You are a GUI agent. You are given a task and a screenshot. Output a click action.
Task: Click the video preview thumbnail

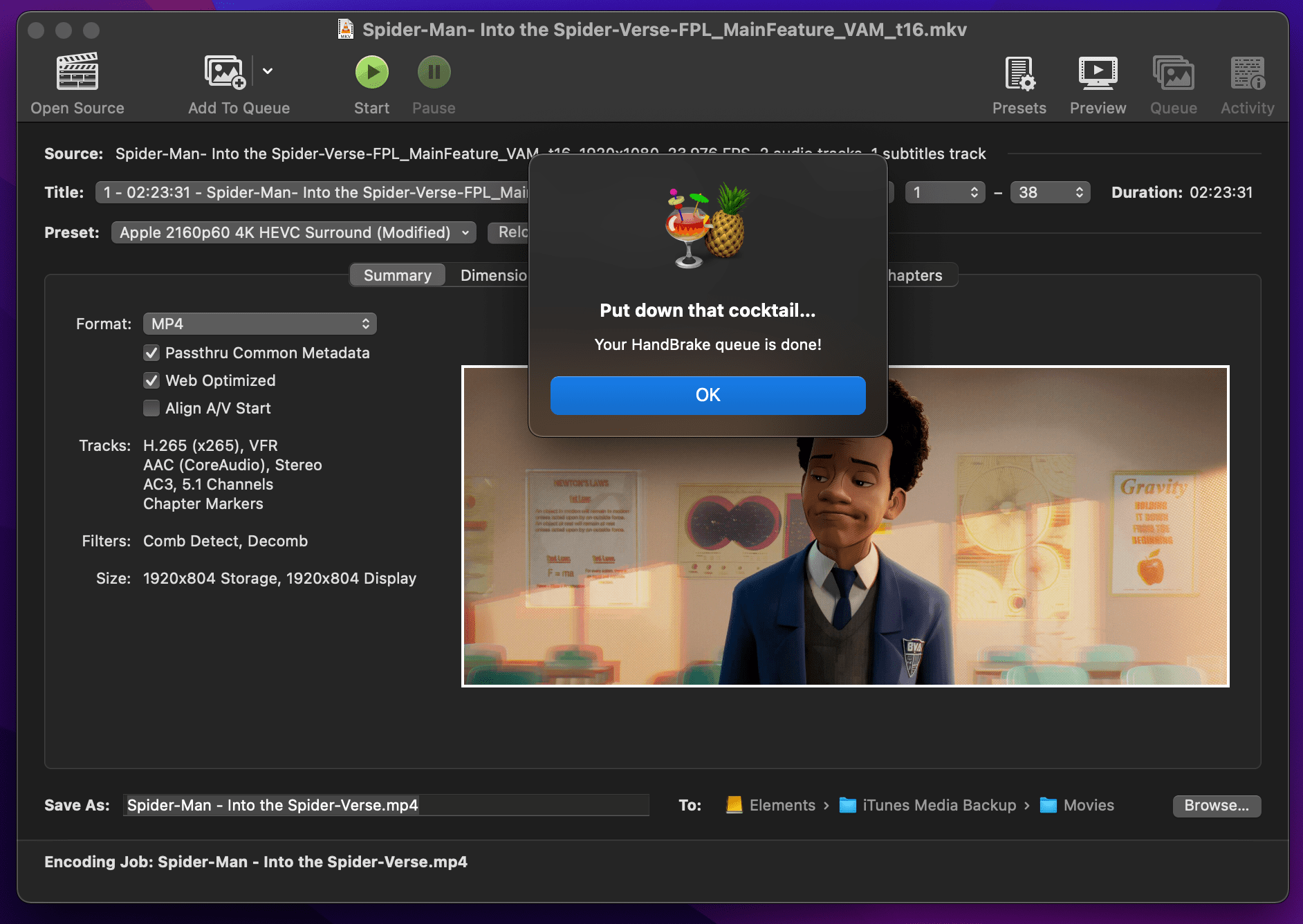(845, 526)
